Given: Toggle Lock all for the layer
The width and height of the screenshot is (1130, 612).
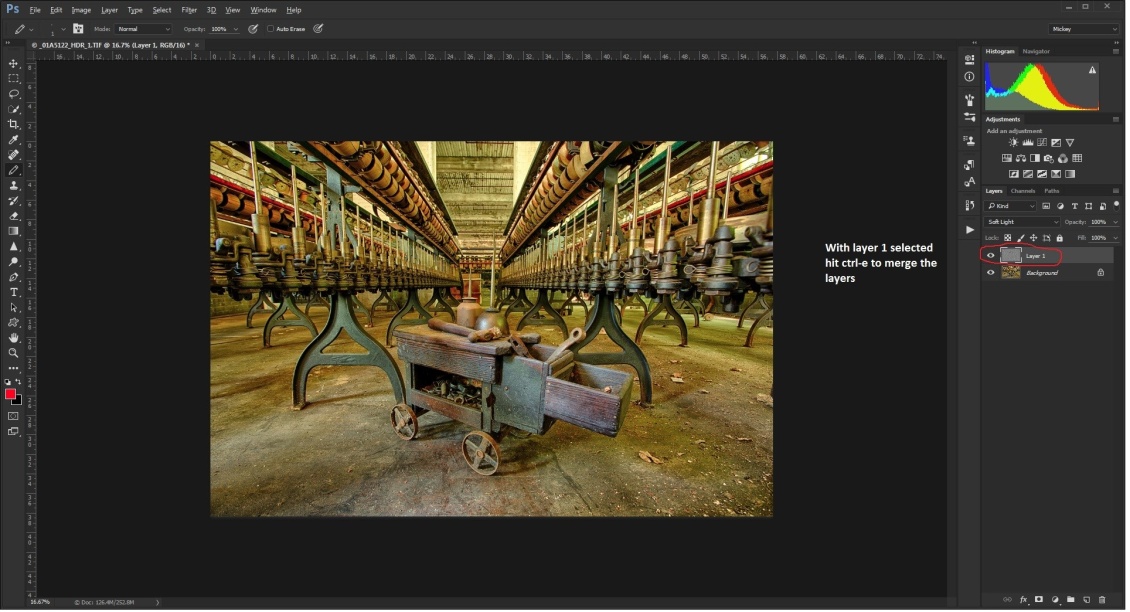Looking at the screenshot, I should [x=1059, y=238].
